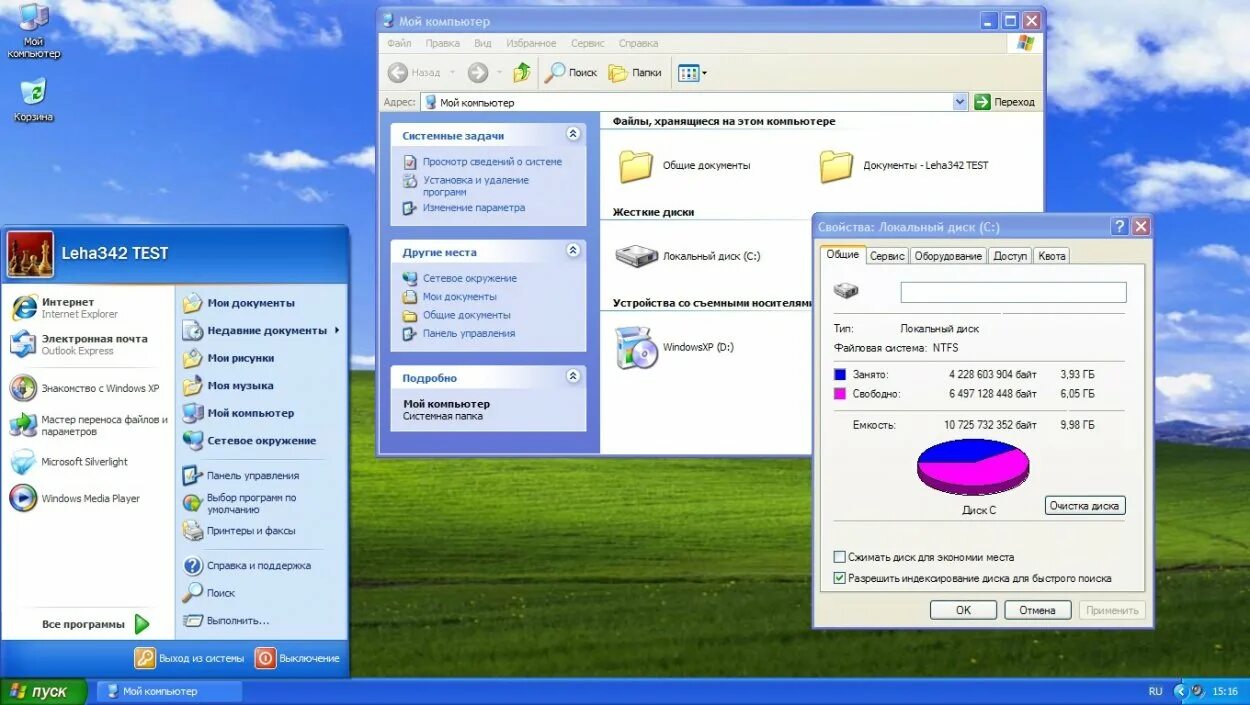Click Выключение shutdown button
The height and width of the screenshot is (705, 1250).
[298, 658]
